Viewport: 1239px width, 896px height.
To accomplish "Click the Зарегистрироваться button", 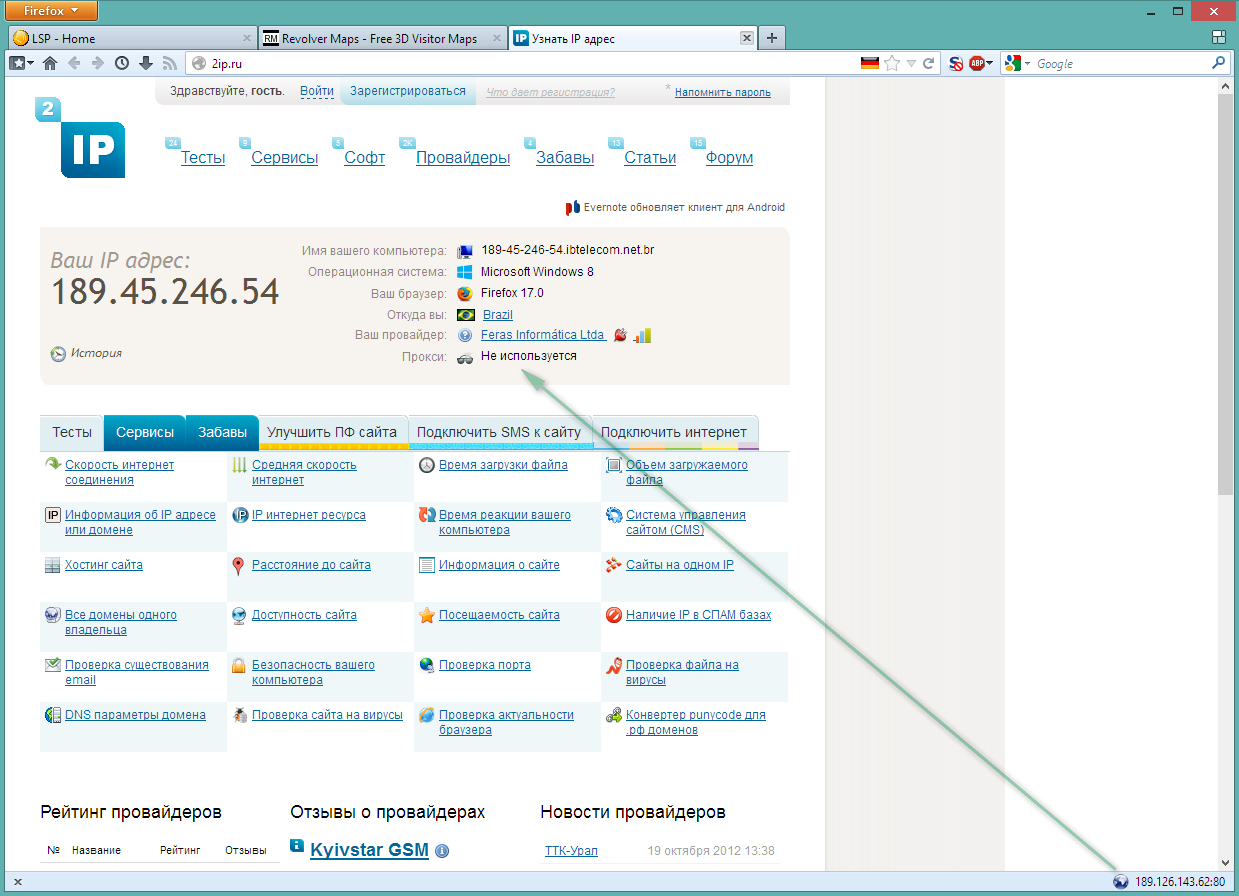I will point(408,91).
